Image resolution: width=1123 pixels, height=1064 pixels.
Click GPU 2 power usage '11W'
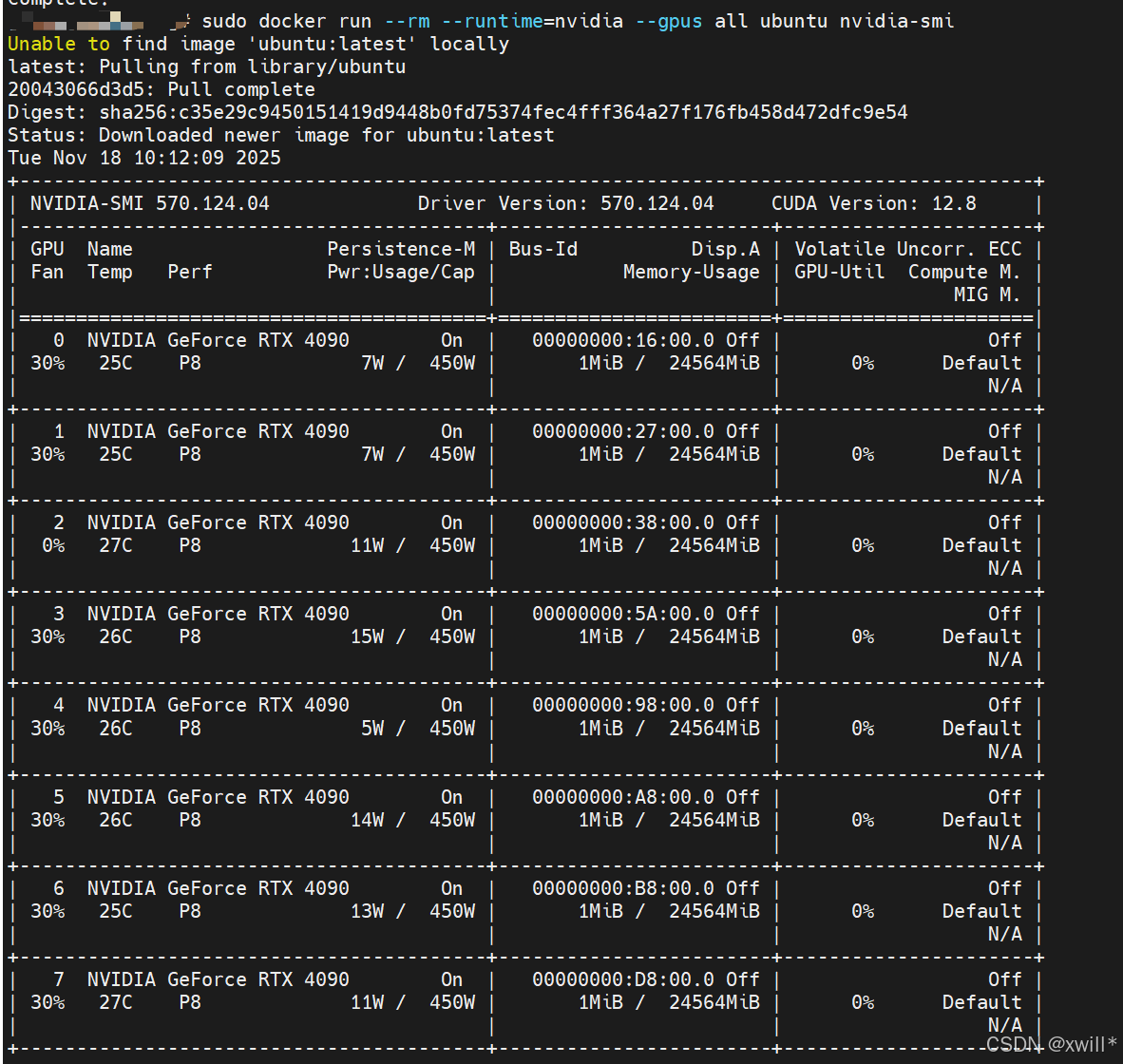[368, 545]
